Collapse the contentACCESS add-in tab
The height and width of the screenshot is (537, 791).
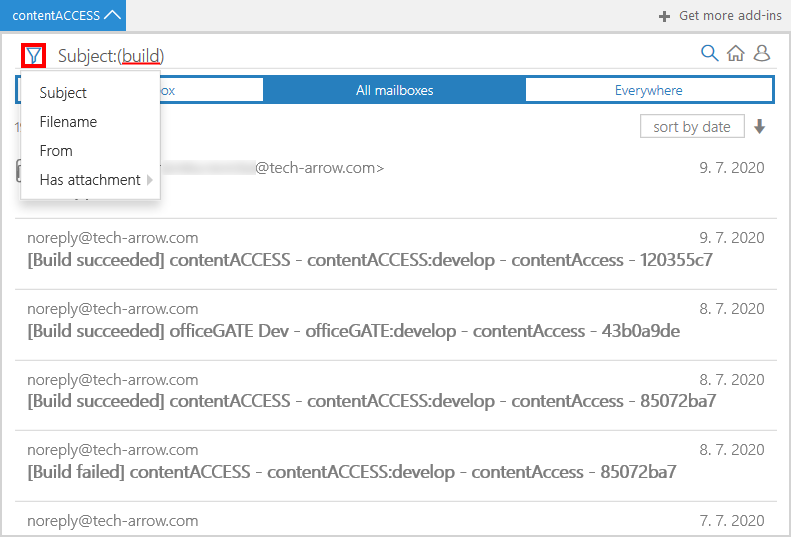tap(63, 16)
